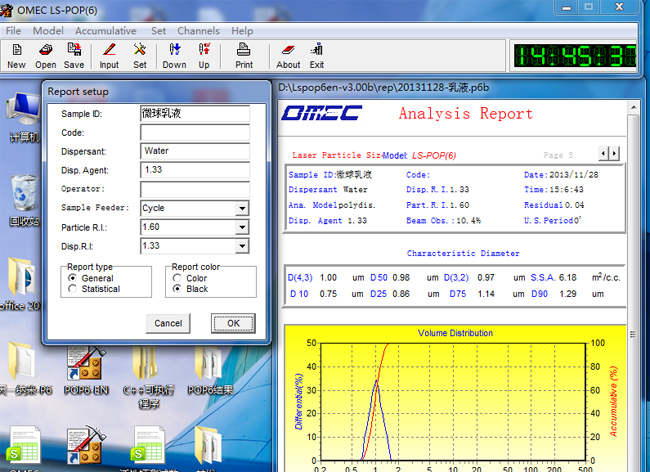This screenshot has height=472, width=650.
Task: Click the OMEC app icon in title bar
Action: 6,10
